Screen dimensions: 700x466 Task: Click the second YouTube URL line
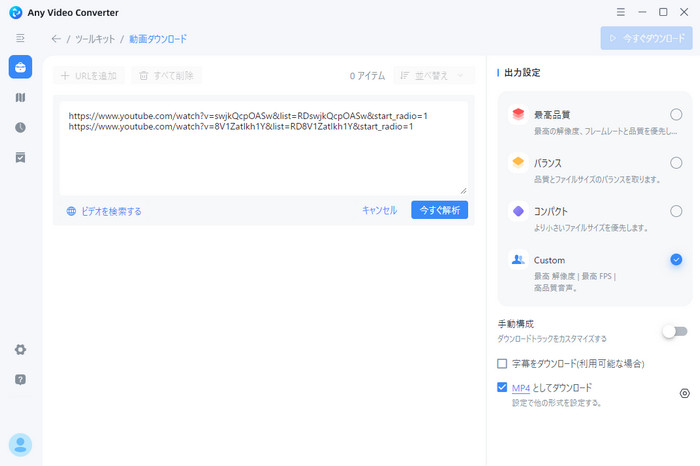(241, 127)
